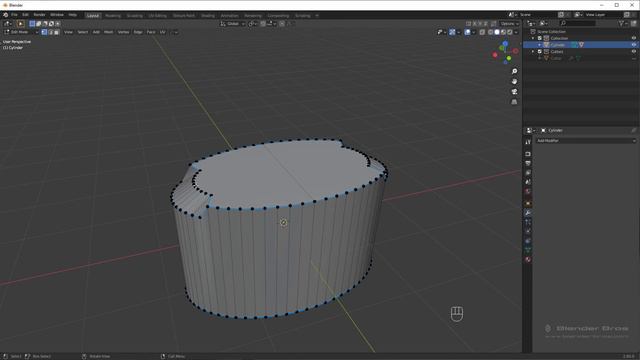Toggle snapping magnet icon
Image resolution: width=640 pixels, height=360 pixels.
263,24
